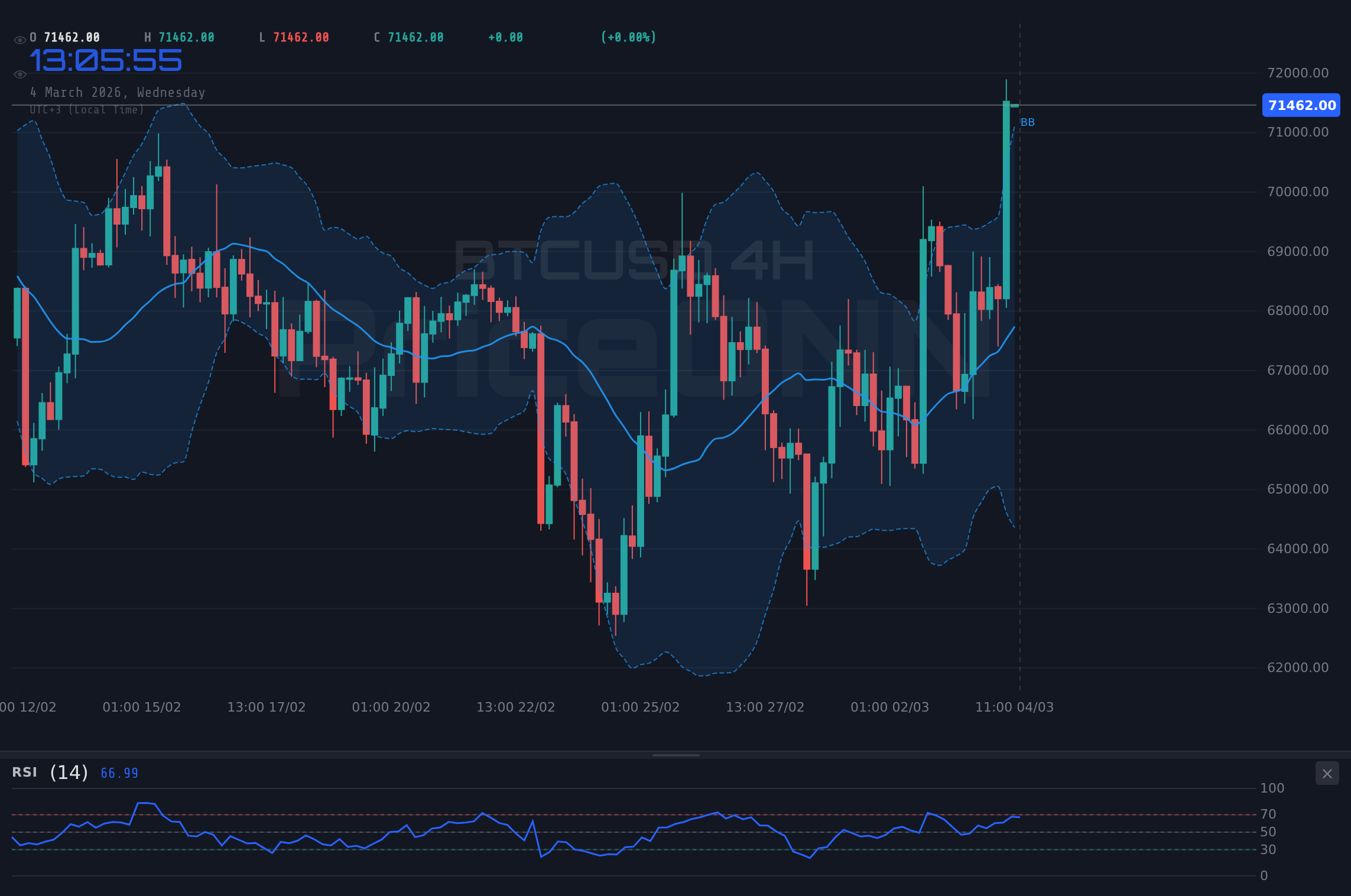Click the L 71462.00 low value
This screenshot has height=896, width=1351.
tap(294, 37)
